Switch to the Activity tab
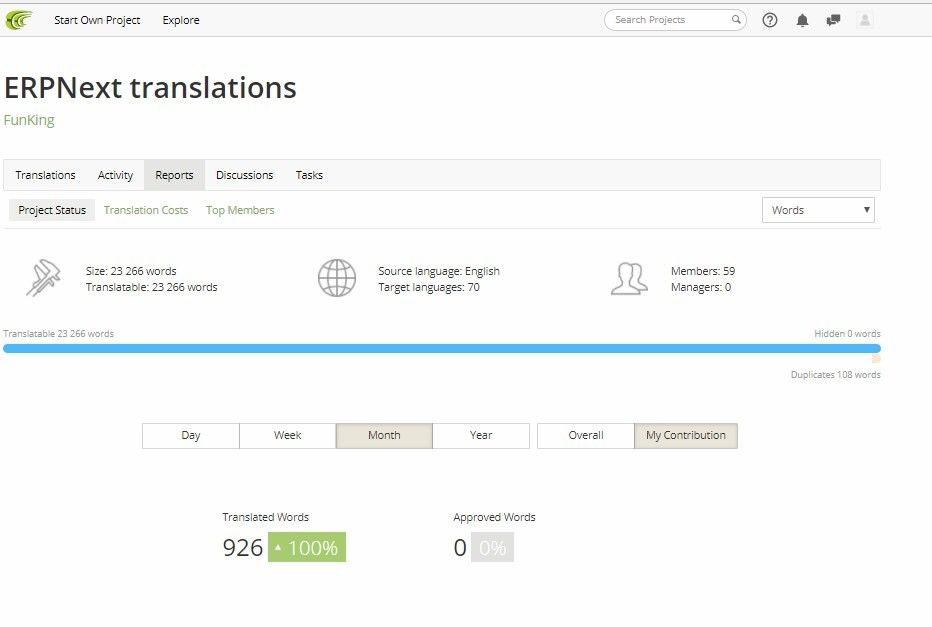 coord(115,175)
